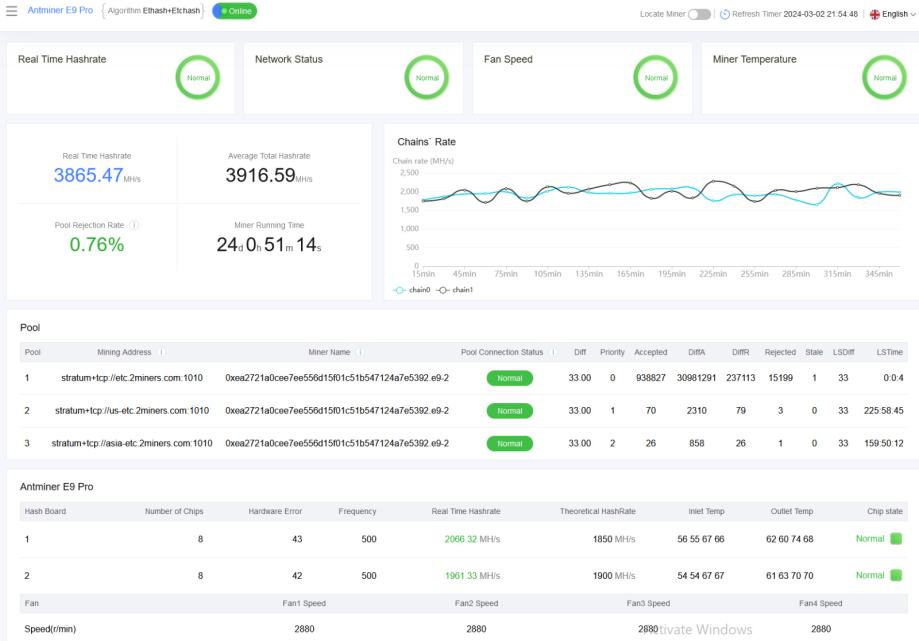Click the Mining Address info icon
Viewport: 919px width, 641px height.
click(162, 352)
